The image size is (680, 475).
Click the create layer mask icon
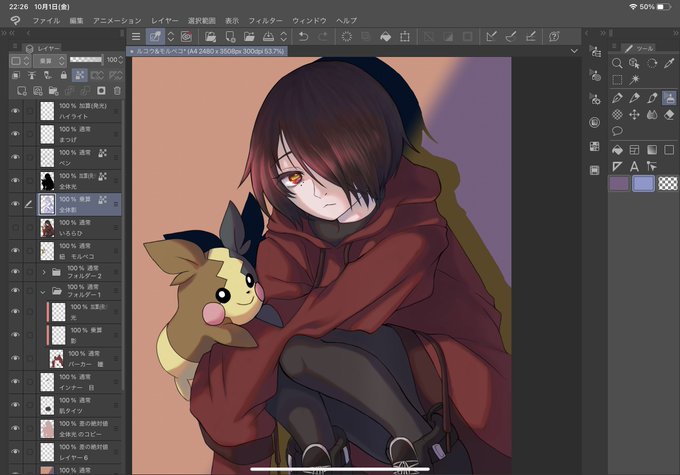[x=101, y=91]
